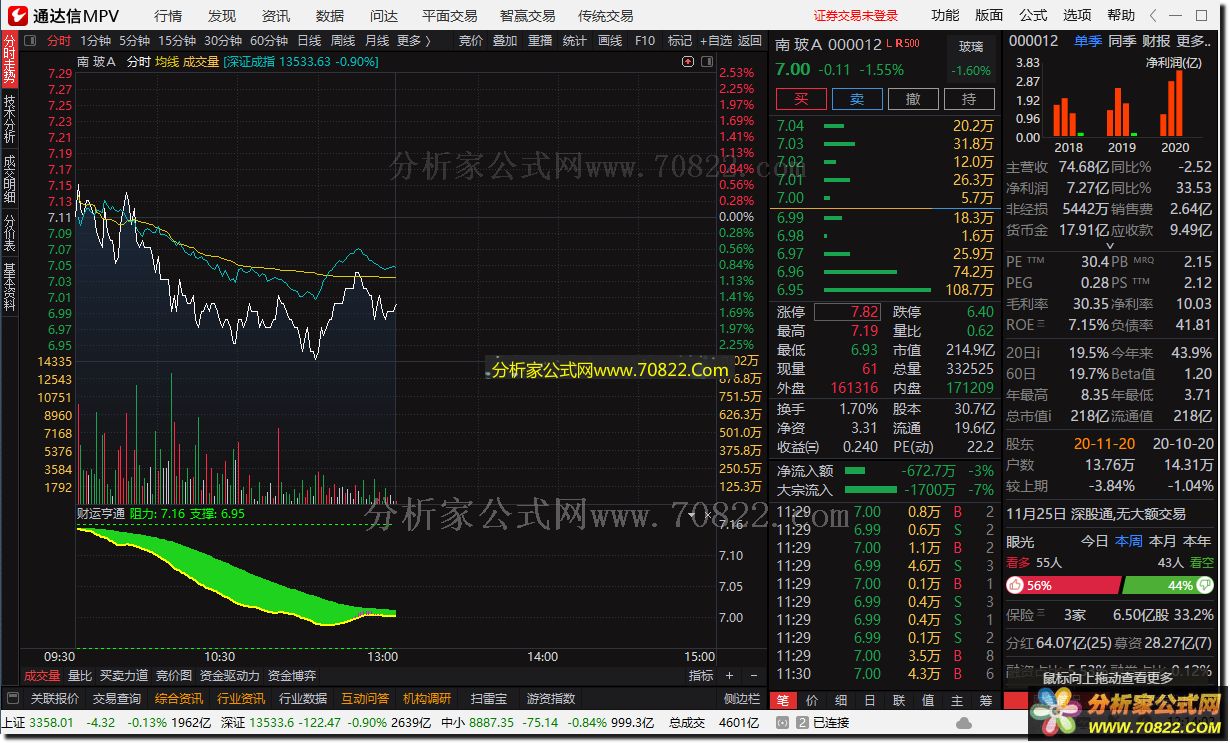The height and width of the screenshot is (743, 1230).
Task: Click 返回 button in toolbar
Action: 750,41
